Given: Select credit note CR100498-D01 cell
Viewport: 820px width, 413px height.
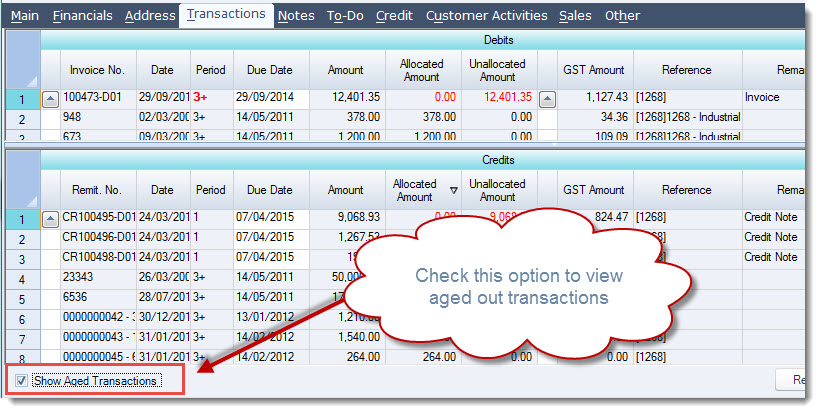Looking at the screenshot, I should pyautogui.click(x=98, y=257).
